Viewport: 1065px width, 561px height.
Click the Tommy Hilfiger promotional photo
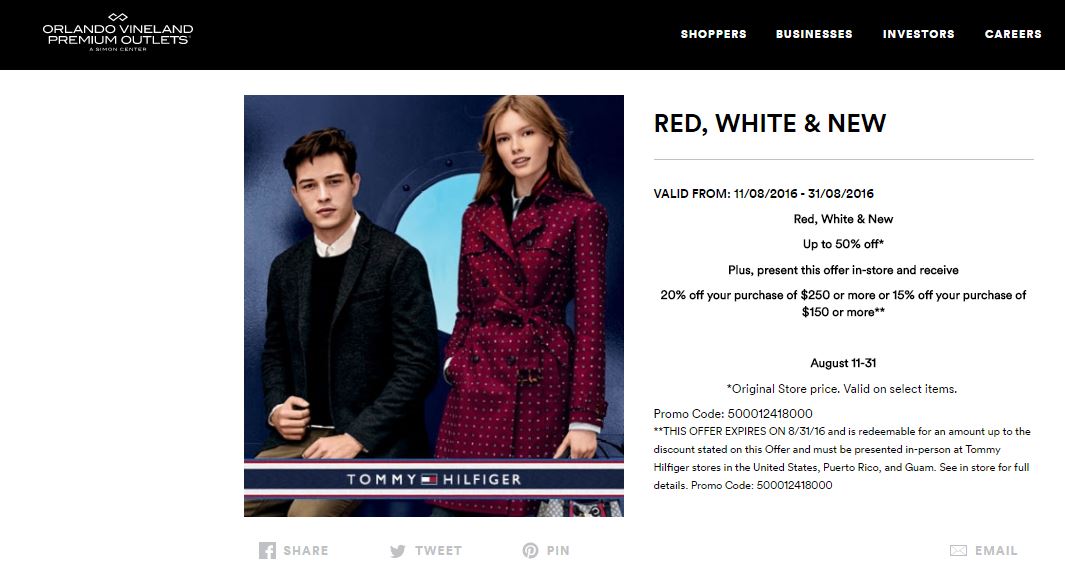[x=434, y=306]
